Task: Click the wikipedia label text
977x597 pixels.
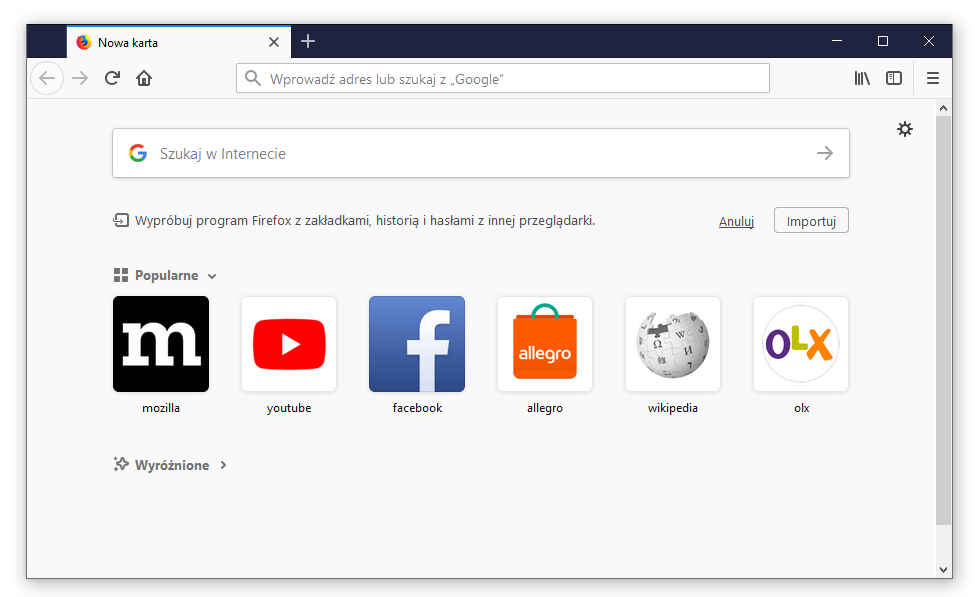Action: coord(672,408)
